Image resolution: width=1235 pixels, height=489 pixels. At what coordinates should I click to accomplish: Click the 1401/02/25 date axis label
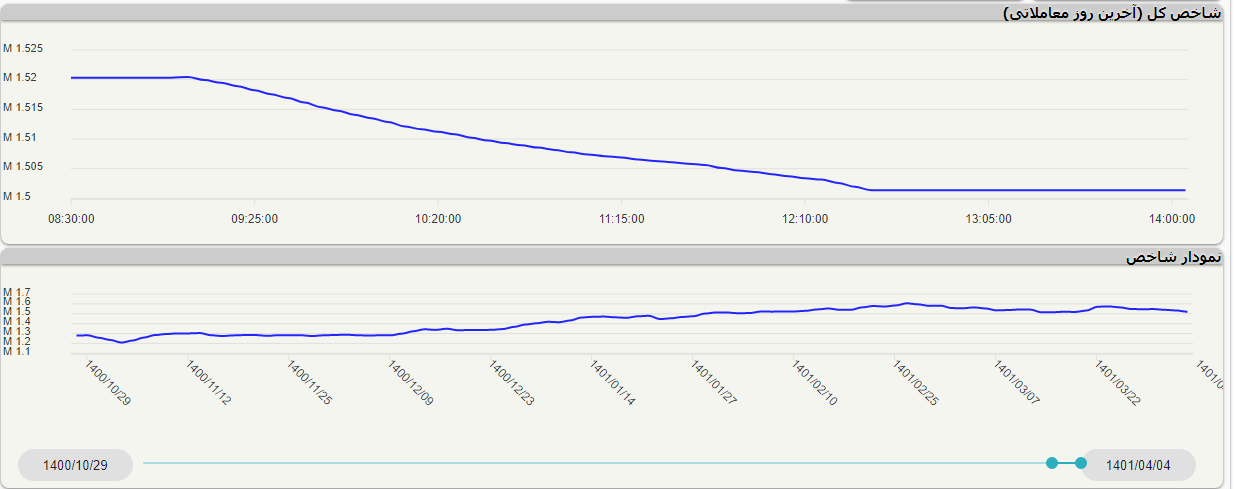pos(916,384)
